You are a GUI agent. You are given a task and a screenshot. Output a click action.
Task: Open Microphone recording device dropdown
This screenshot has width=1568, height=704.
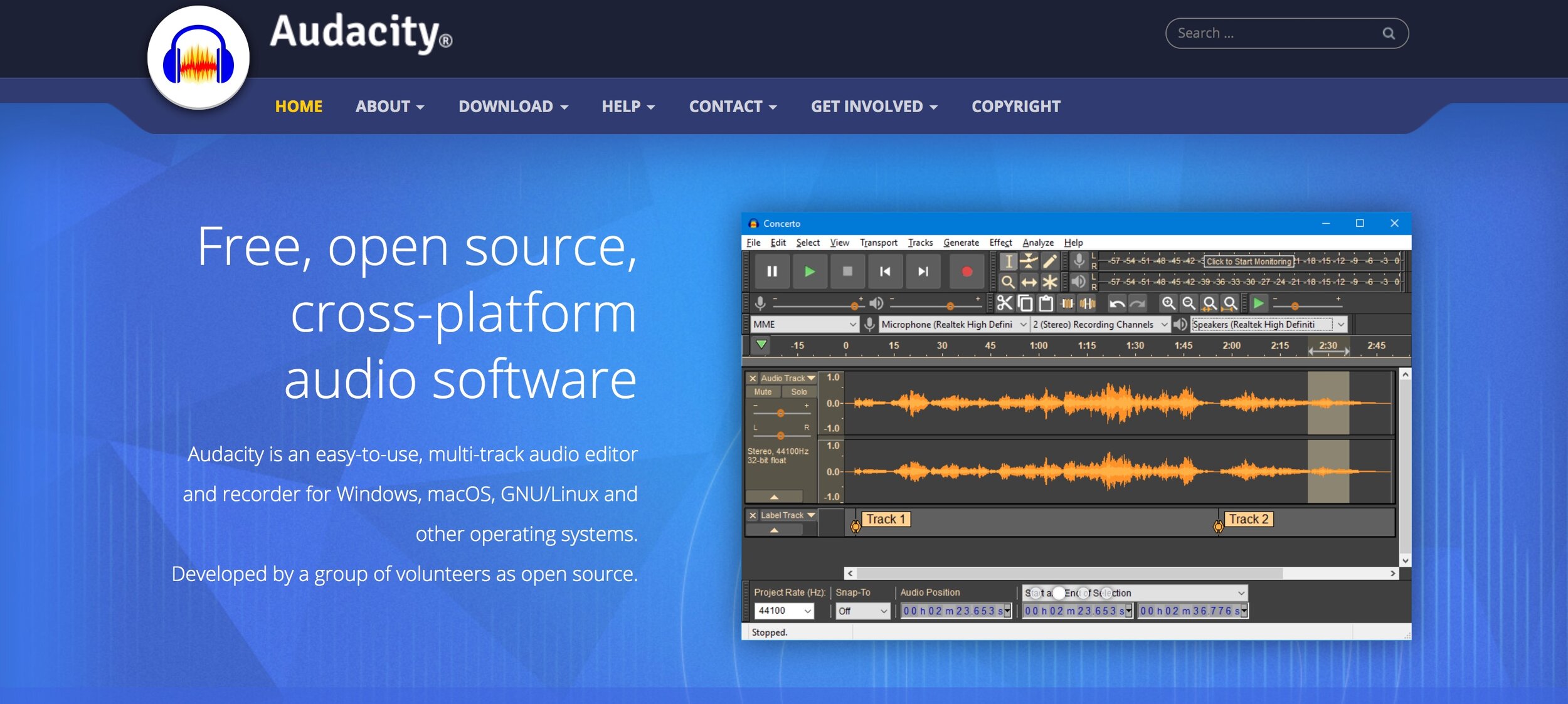(953, 324)
